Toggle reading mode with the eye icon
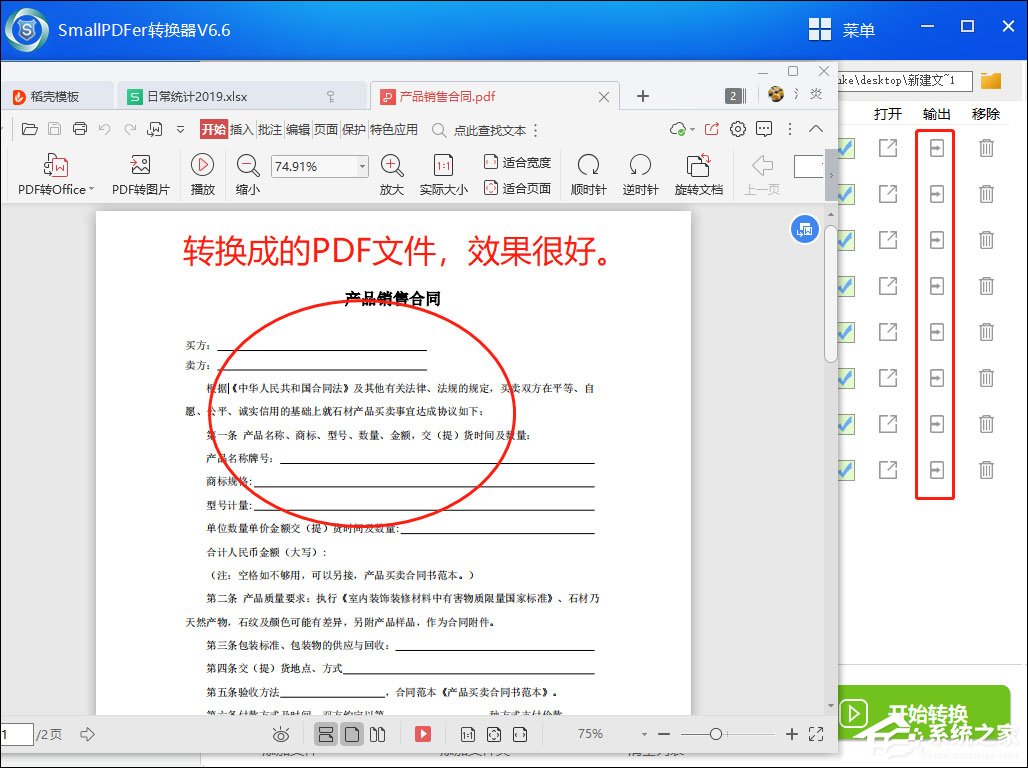This screenshot has height=768, width=1028. pyautogui.click(x=281, y=733)
